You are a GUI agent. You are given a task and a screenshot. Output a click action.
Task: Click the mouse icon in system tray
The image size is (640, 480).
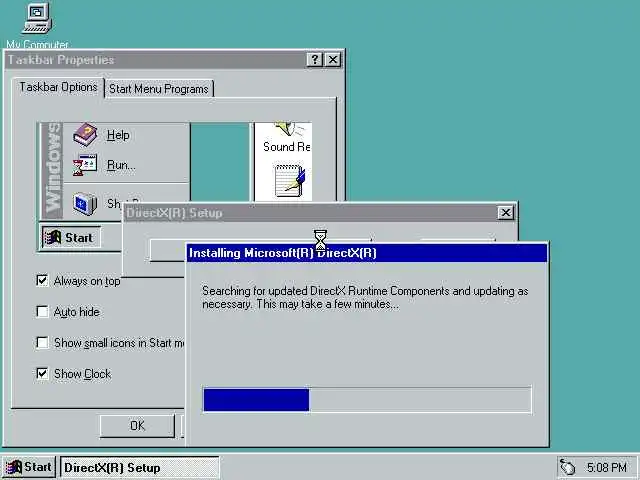pyautogui.click(x=567, y=467)
